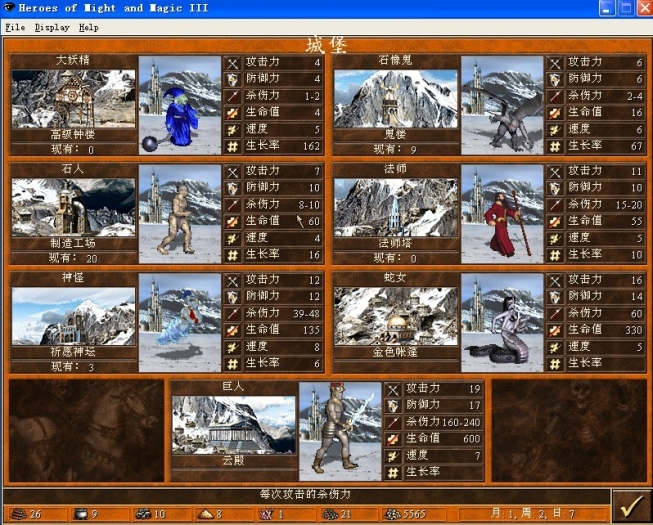Screen dimensions: 653x525
Task: Click 现有: 3 count under 祈愿神坛
Action: coord(73,367)
